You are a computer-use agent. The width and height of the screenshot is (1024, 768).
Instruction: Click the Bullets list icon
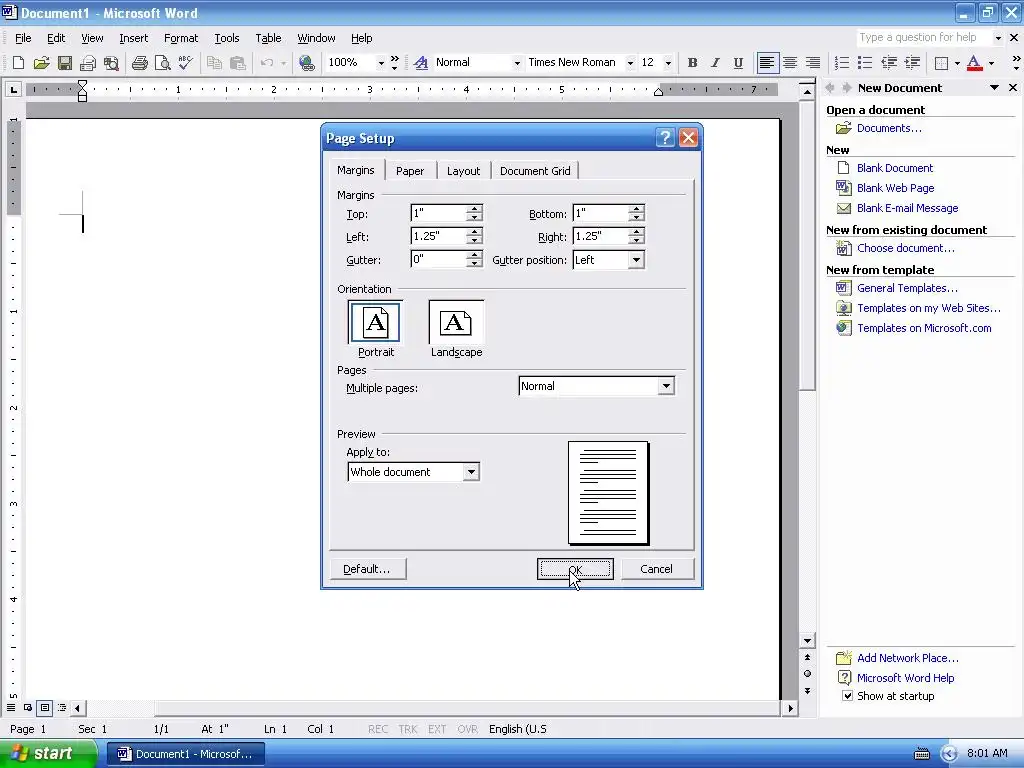click(865, 63)
